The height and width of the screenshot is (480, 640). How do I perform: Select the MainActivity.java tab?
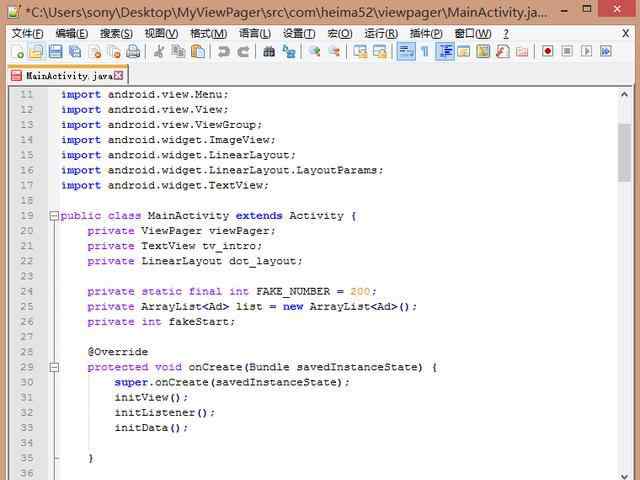pyautogui.click(x=68, y=76)
